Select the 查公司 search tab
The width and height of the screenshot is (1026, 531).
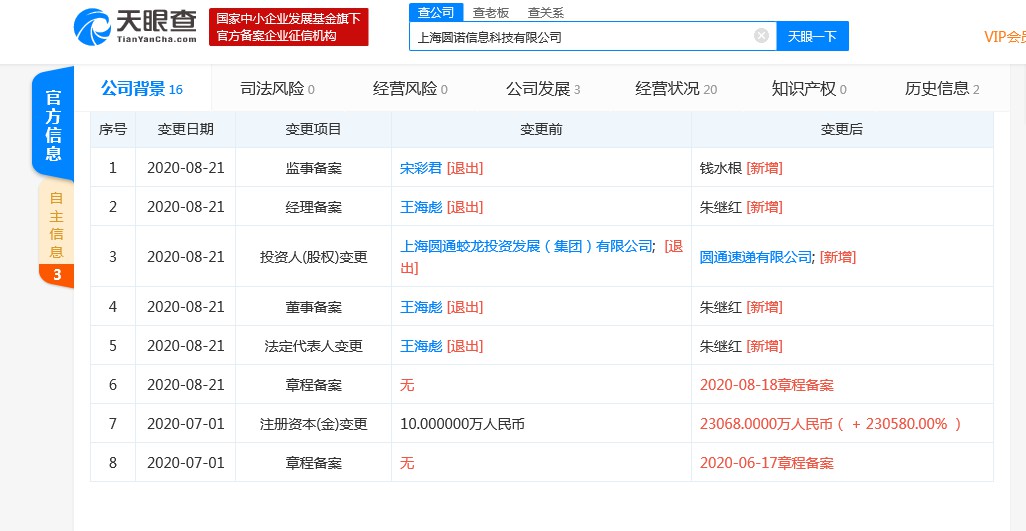pos(436,12)
